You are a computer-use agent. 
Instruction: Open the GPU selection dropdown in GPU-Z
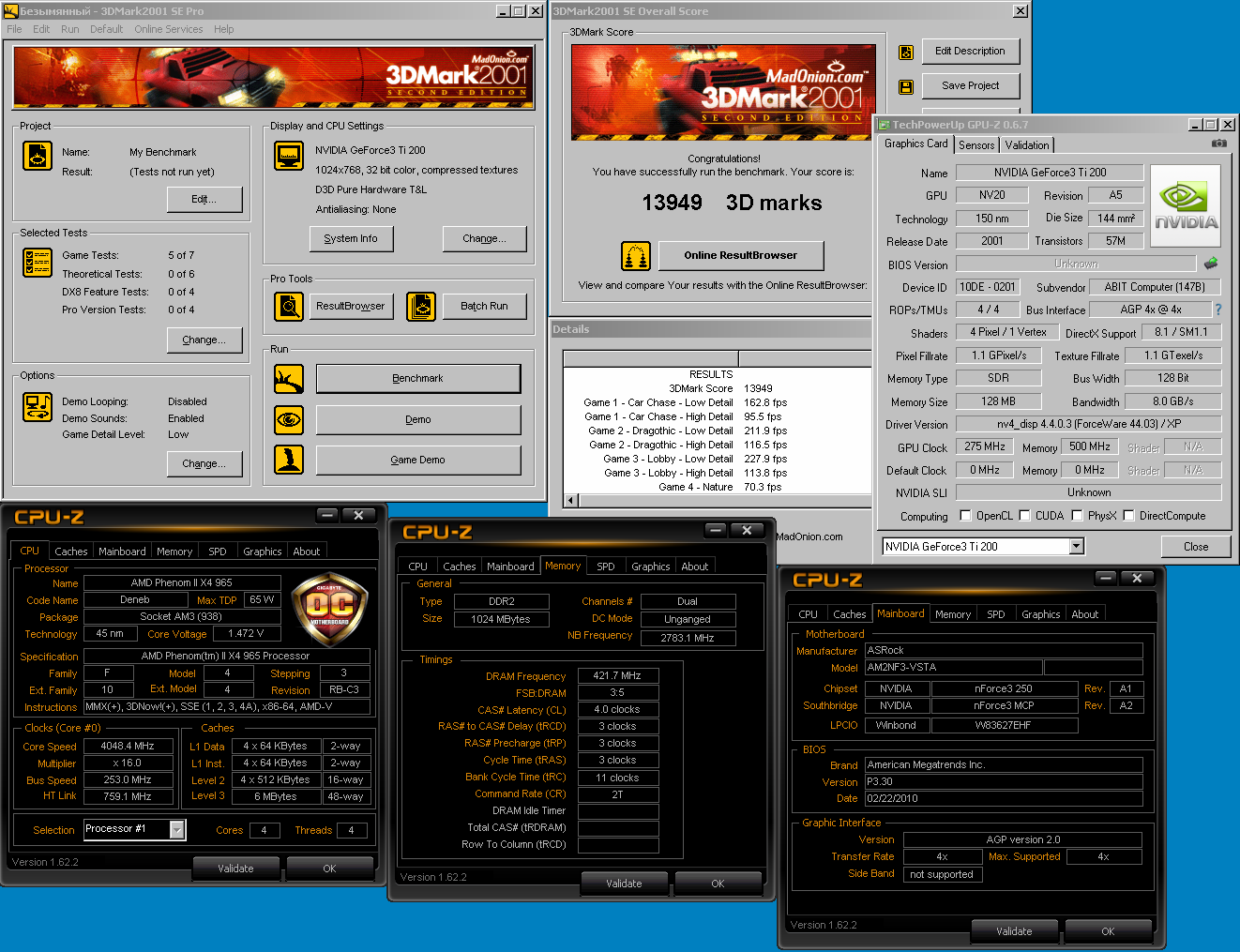pyautogui.click(x=1077, y=546)
